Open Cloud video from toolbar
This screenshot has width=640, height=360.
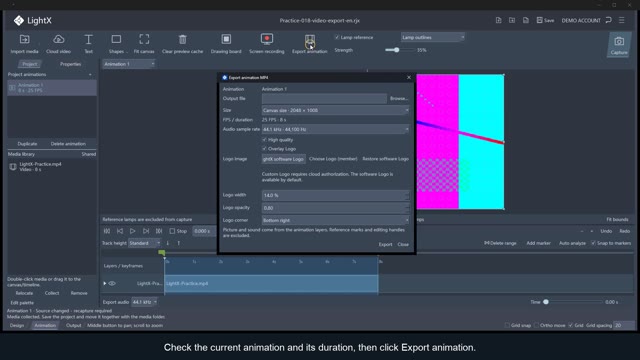58,39
